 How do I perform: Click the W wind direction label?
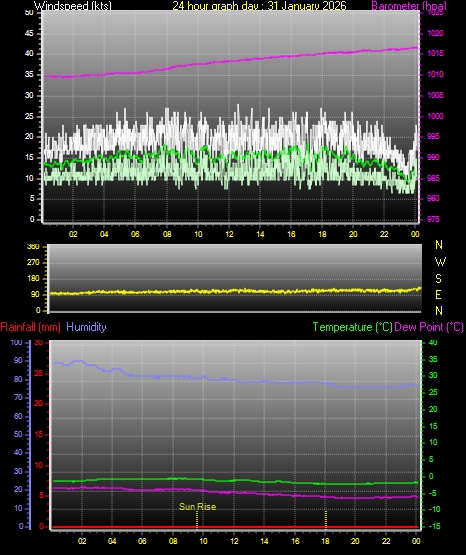click(x=440, y=262)
